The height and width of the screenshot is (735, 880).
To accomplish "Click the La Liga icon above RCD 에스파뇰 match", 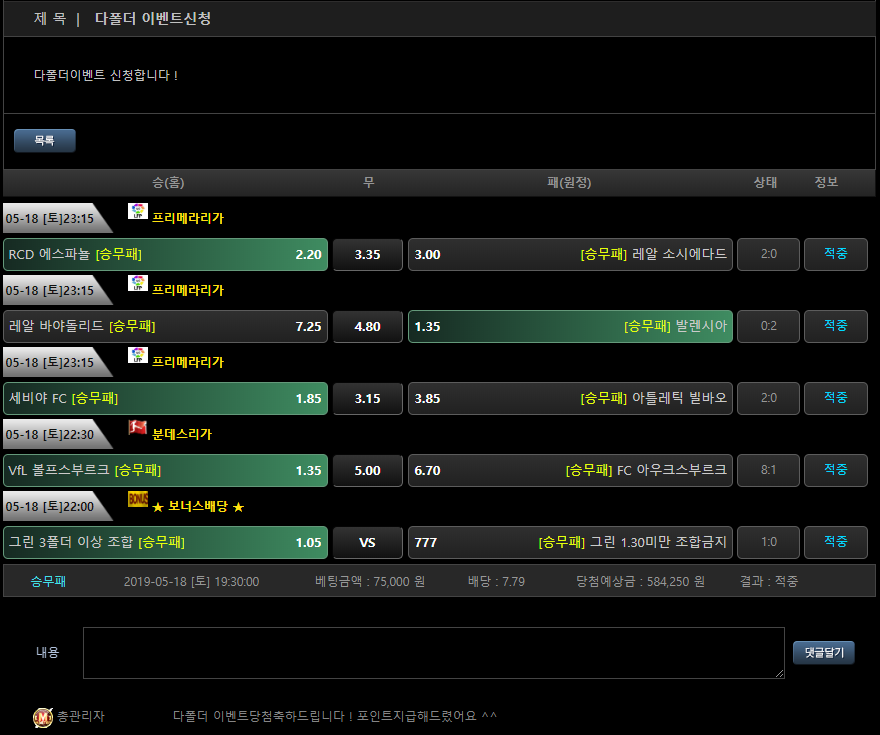I will 138,211.
